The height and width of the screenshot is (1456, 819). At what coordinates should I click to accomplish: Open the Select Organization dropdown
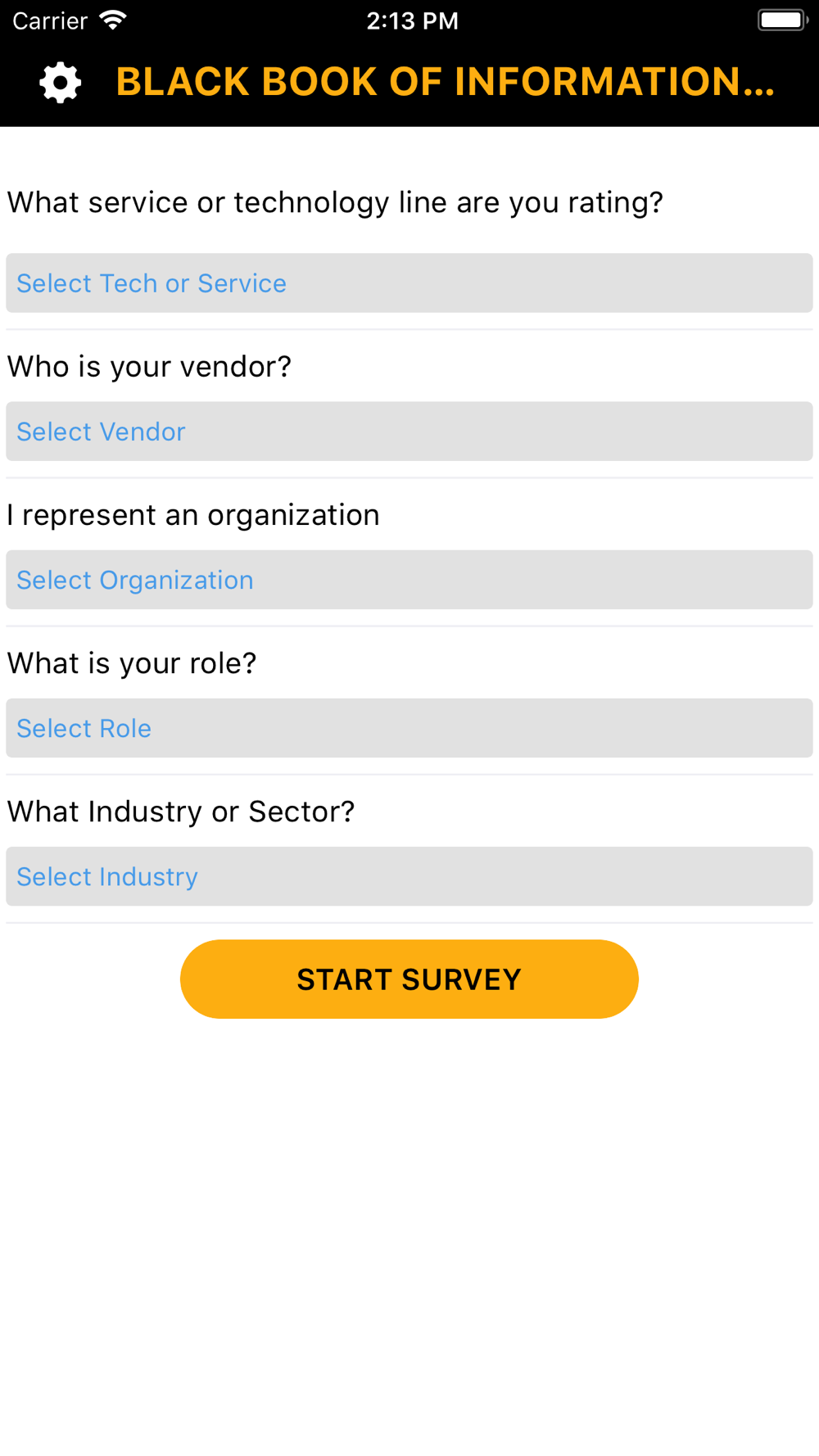pyautogui.click(x=409, y=580)
